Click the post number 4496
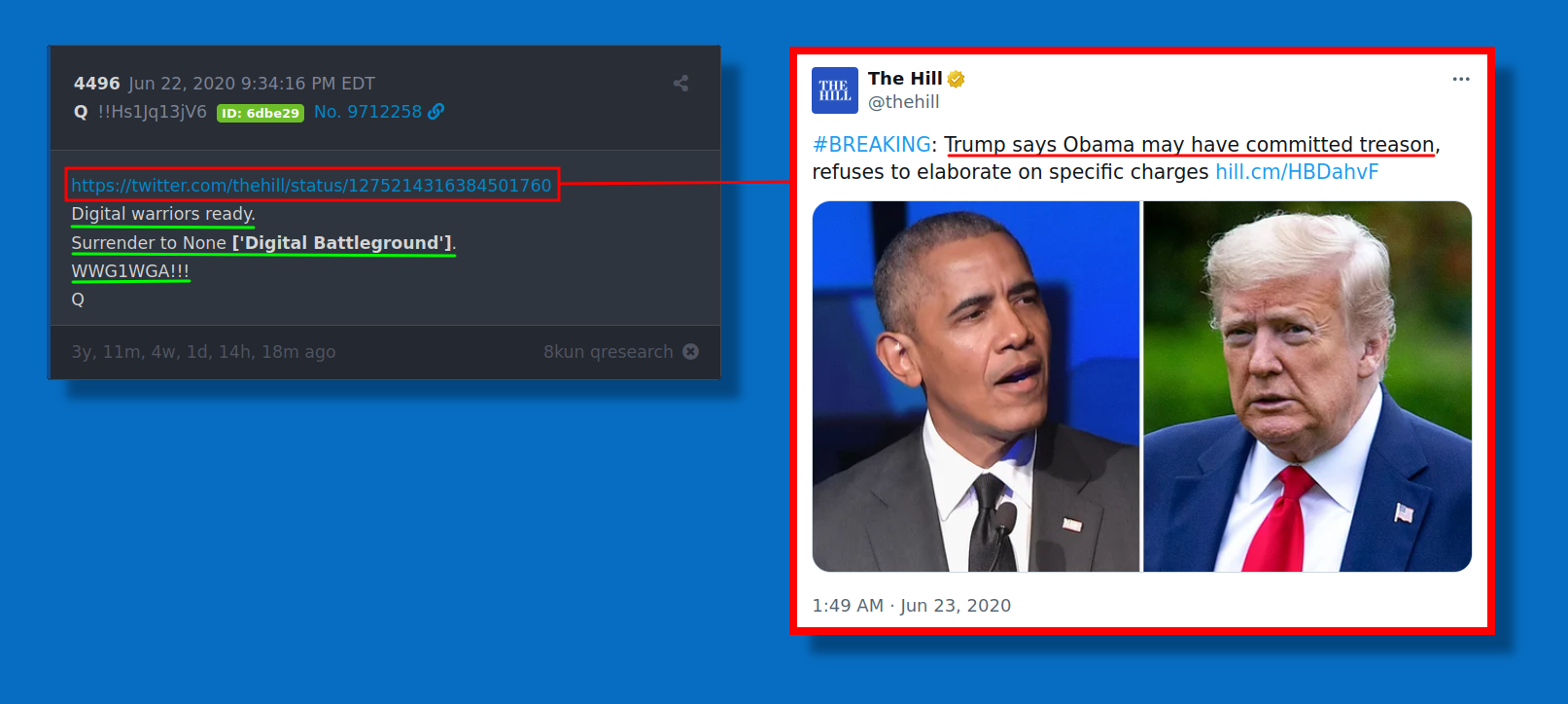Image resolution: width=1568 pixels, height=704 pixels. coord(97,84)
